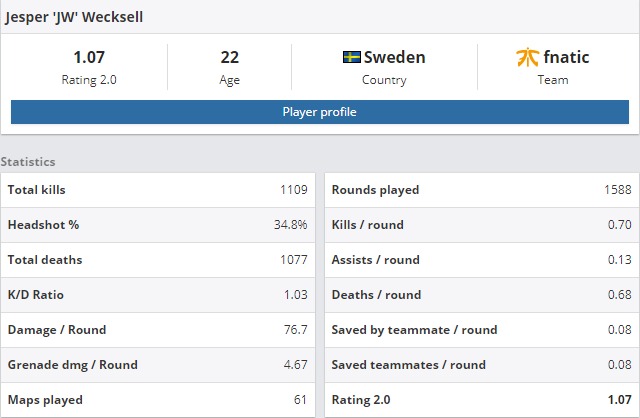Open the Player profile button

[x=320, y=112]
